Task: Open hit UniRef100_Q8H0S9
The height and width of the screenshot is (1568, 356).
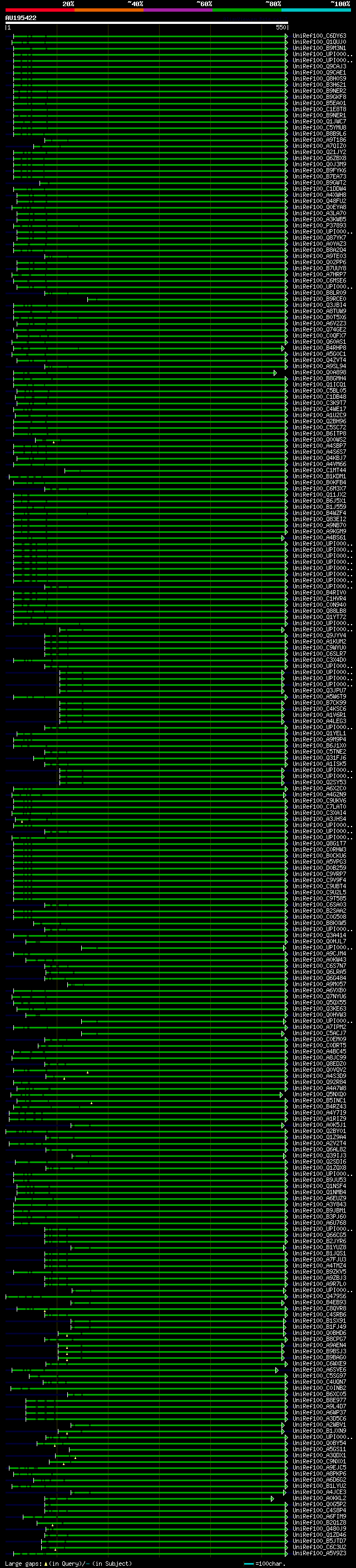Action: coord(319,78)
